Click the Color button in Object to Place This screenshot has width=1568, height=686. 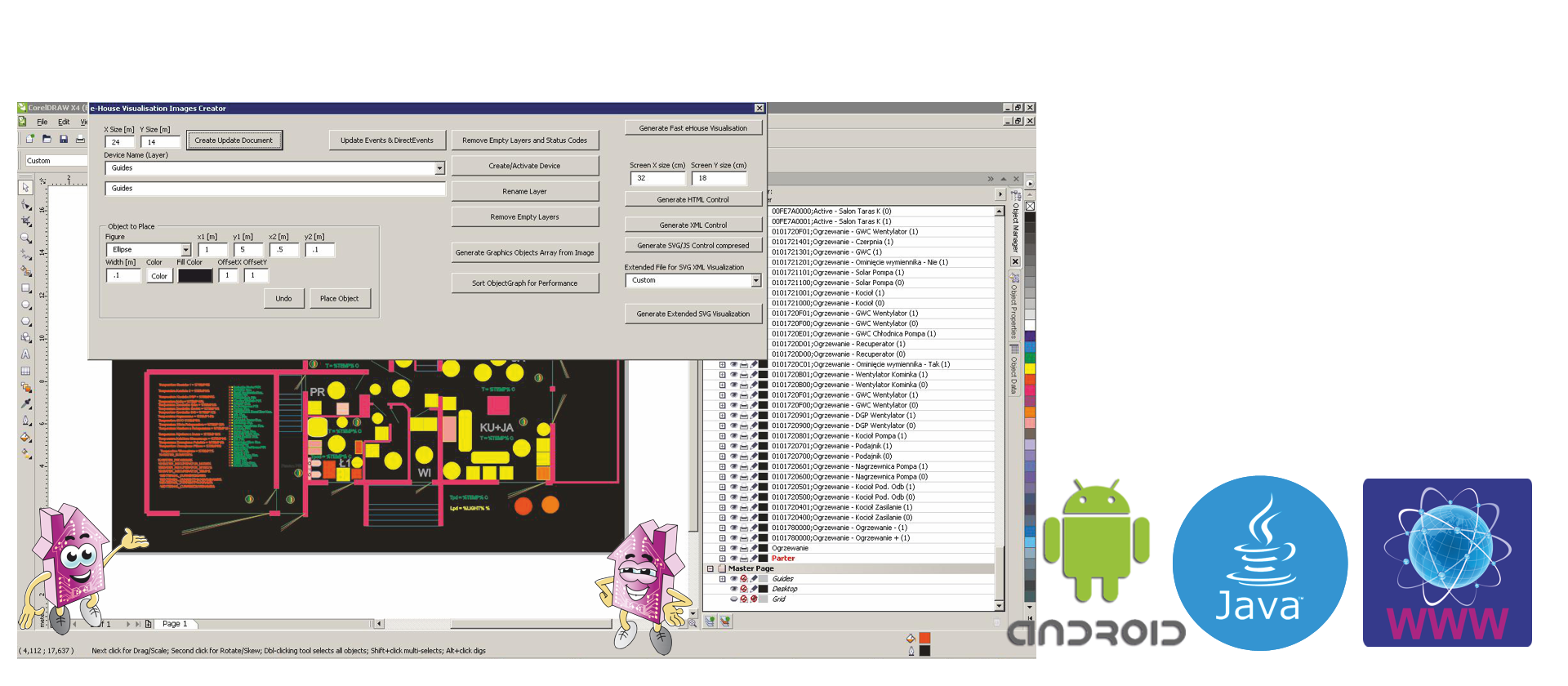click(159, 276)
